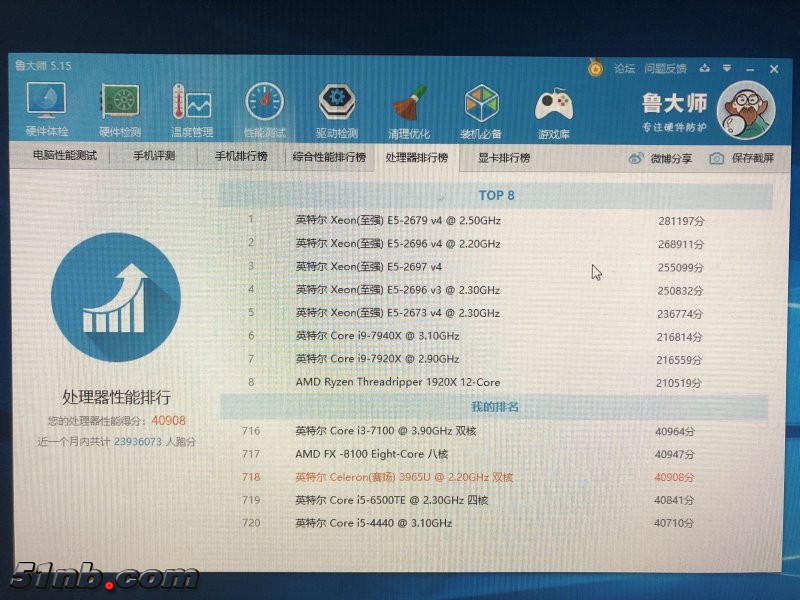Select the Core i5-6500TE row

point(494,500)
